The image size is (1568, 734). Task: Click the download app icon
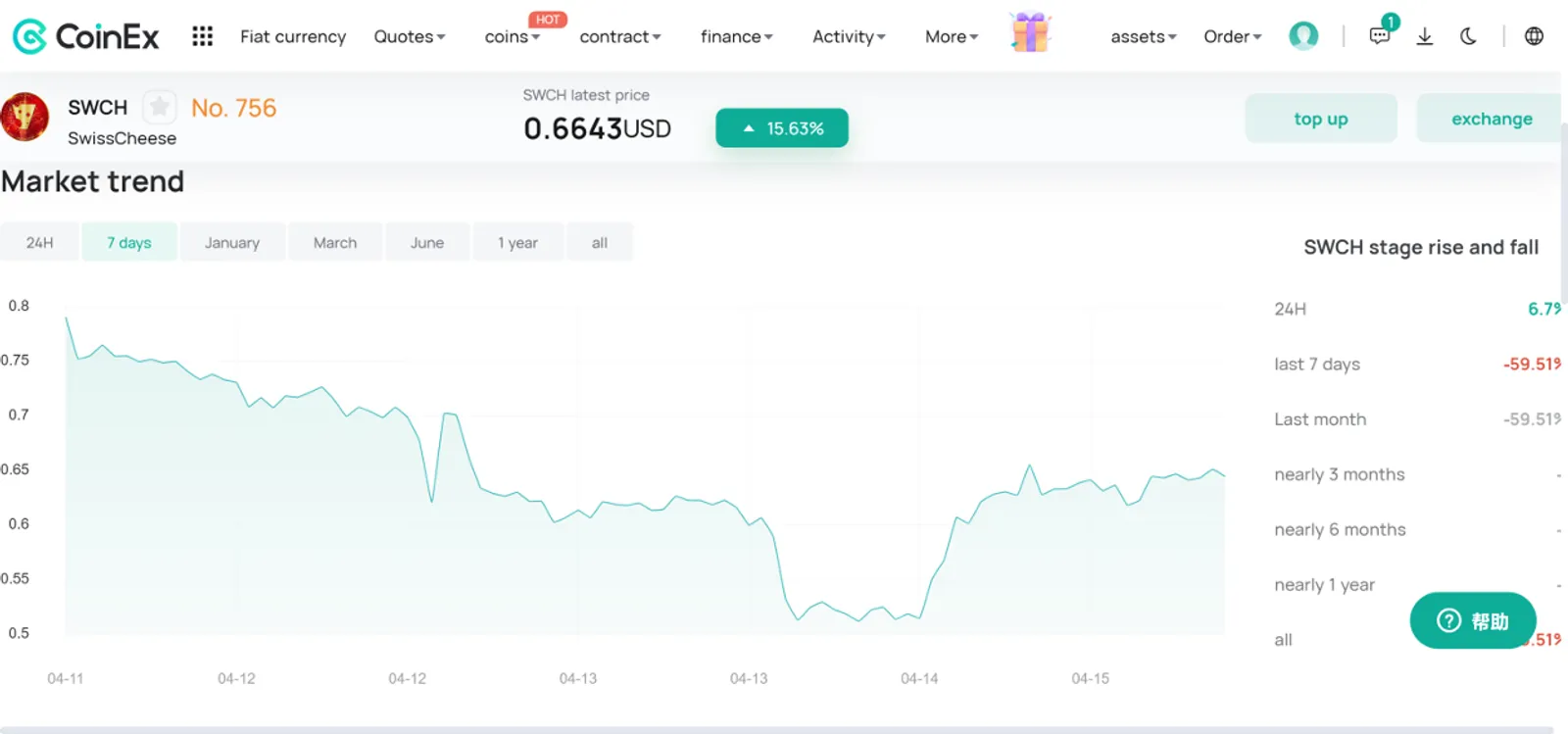(x=1425, y=36)
